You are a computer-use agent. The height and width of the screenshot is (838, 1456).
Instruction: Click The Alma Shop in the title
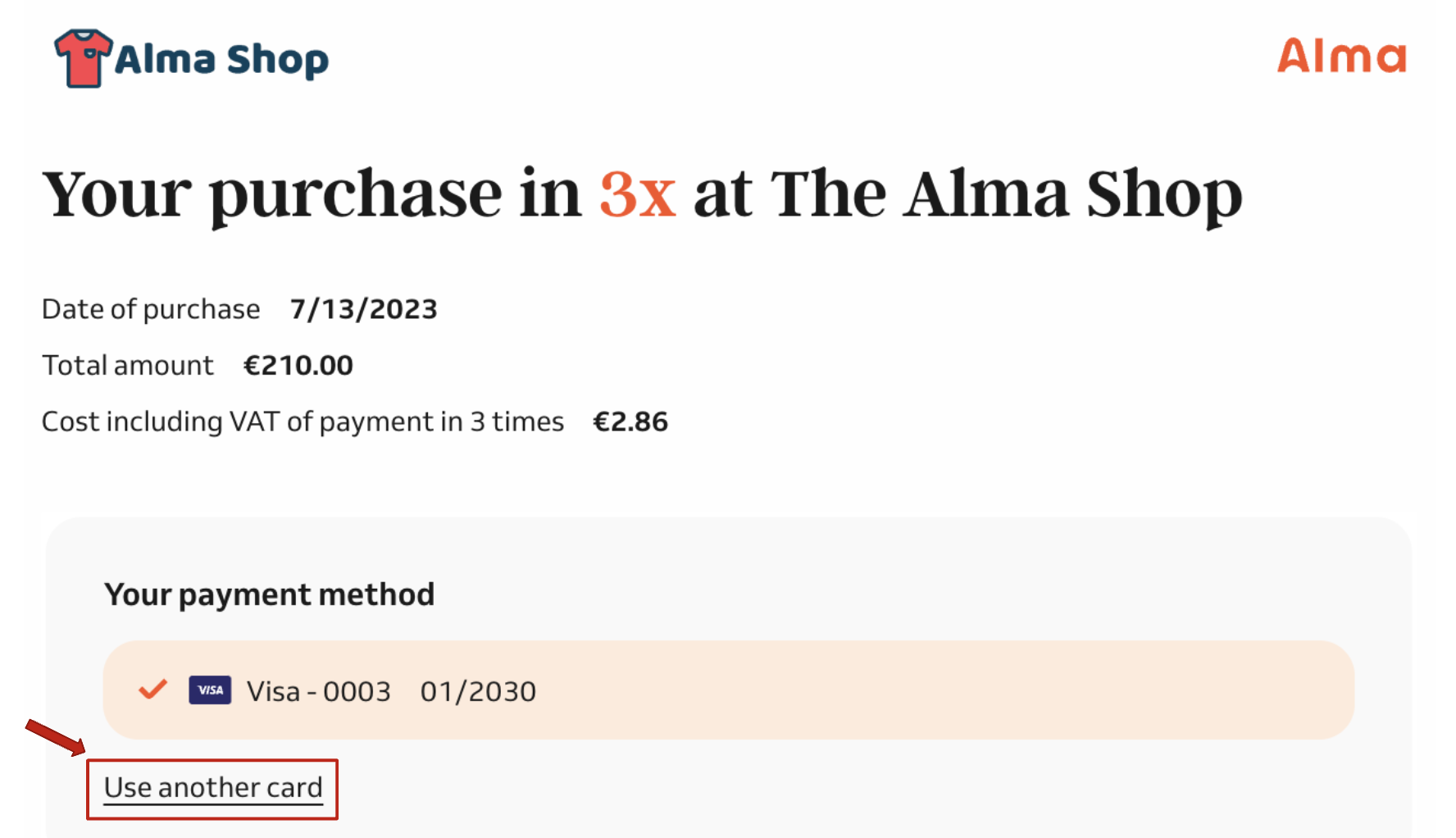tap(1006, 194)
